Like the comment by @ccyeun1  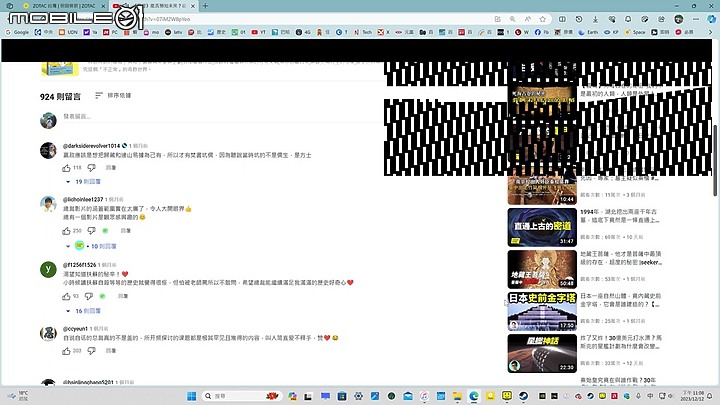tap(67, 351)
